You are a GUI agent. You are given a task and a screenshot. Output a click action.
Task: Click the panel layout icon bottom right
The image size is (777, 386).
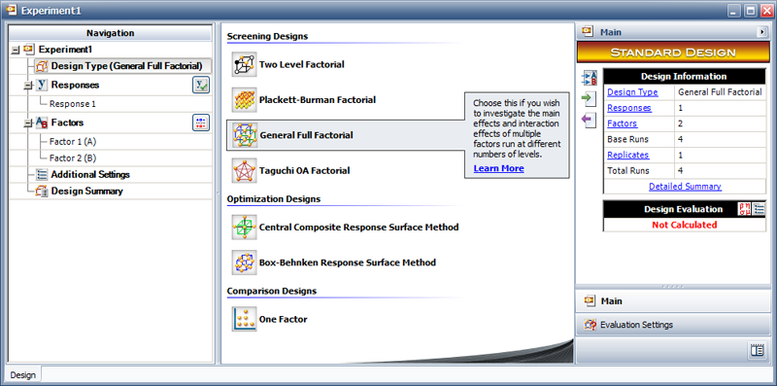[x=757, y=350]
